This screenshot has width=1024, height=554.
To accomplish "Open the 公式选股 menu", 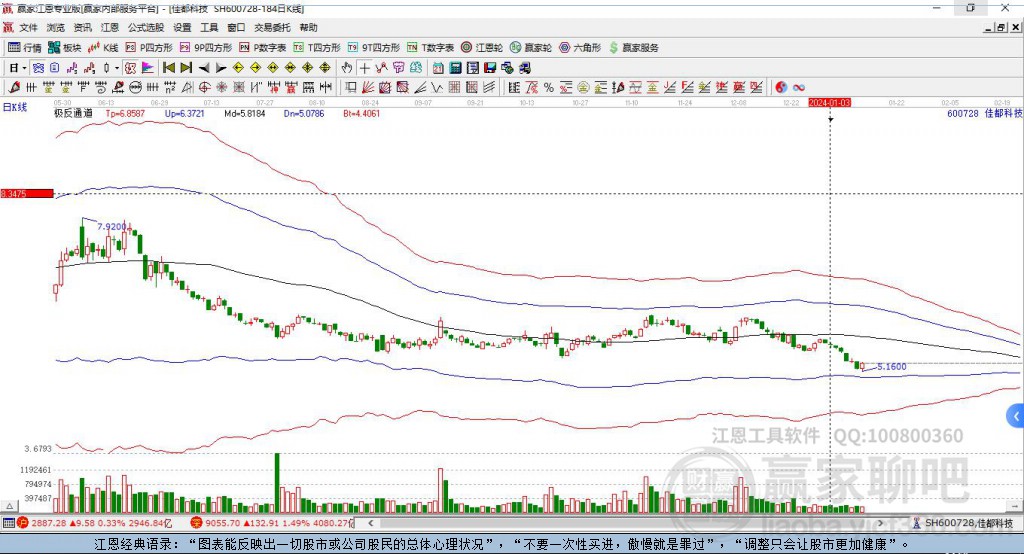I will point(145,28).
